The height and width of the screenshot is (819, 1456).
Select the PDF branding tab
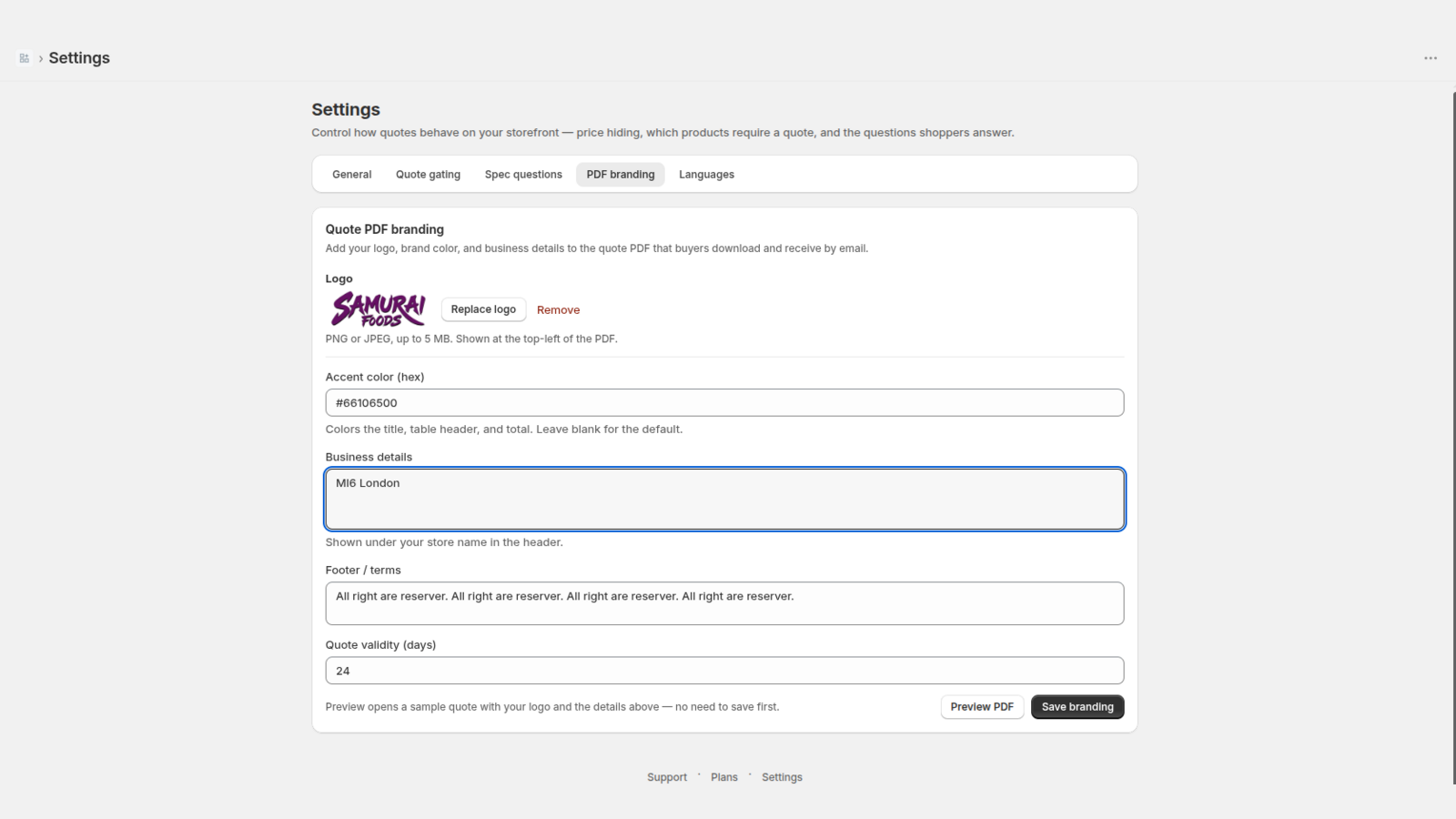coord(621,175)
